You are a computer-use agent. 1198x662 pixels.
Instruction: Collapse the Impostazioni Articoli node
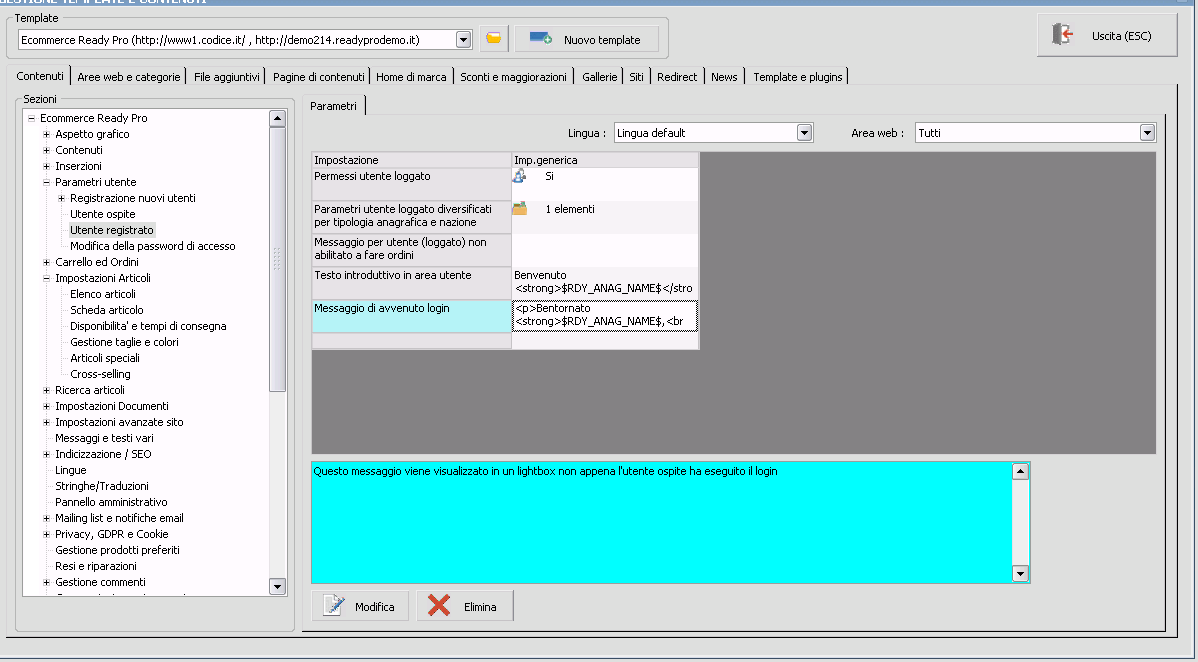(47, 278)
